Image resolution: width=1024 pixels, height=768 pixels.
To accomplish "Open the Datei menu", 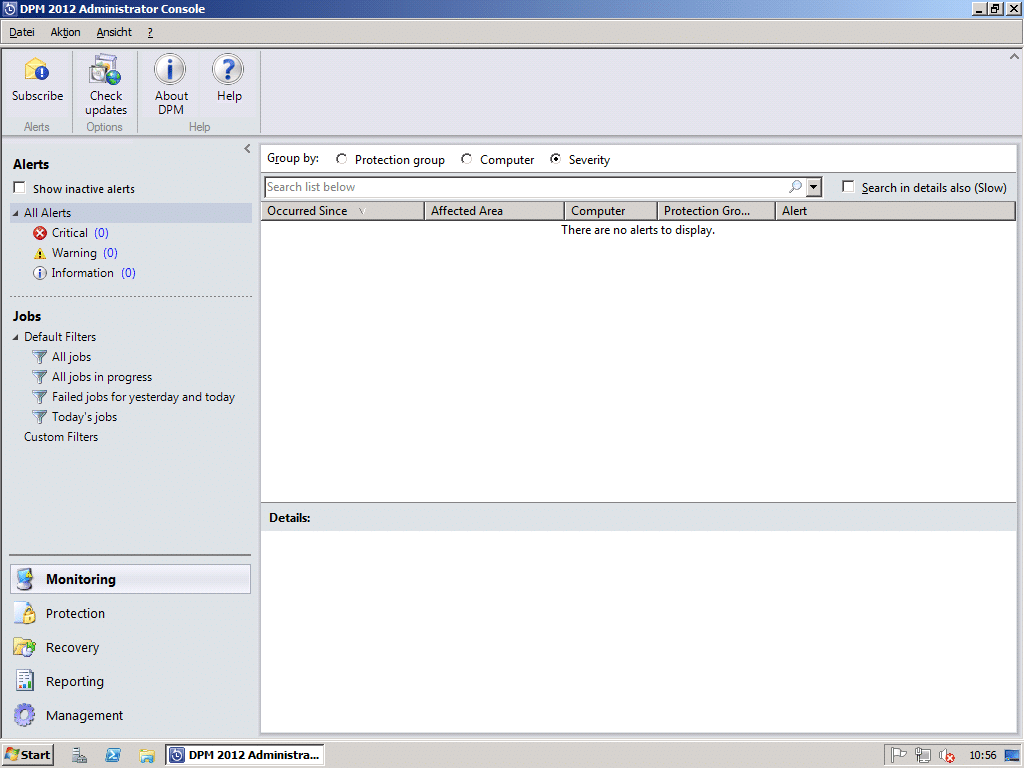I will point(22,32).
